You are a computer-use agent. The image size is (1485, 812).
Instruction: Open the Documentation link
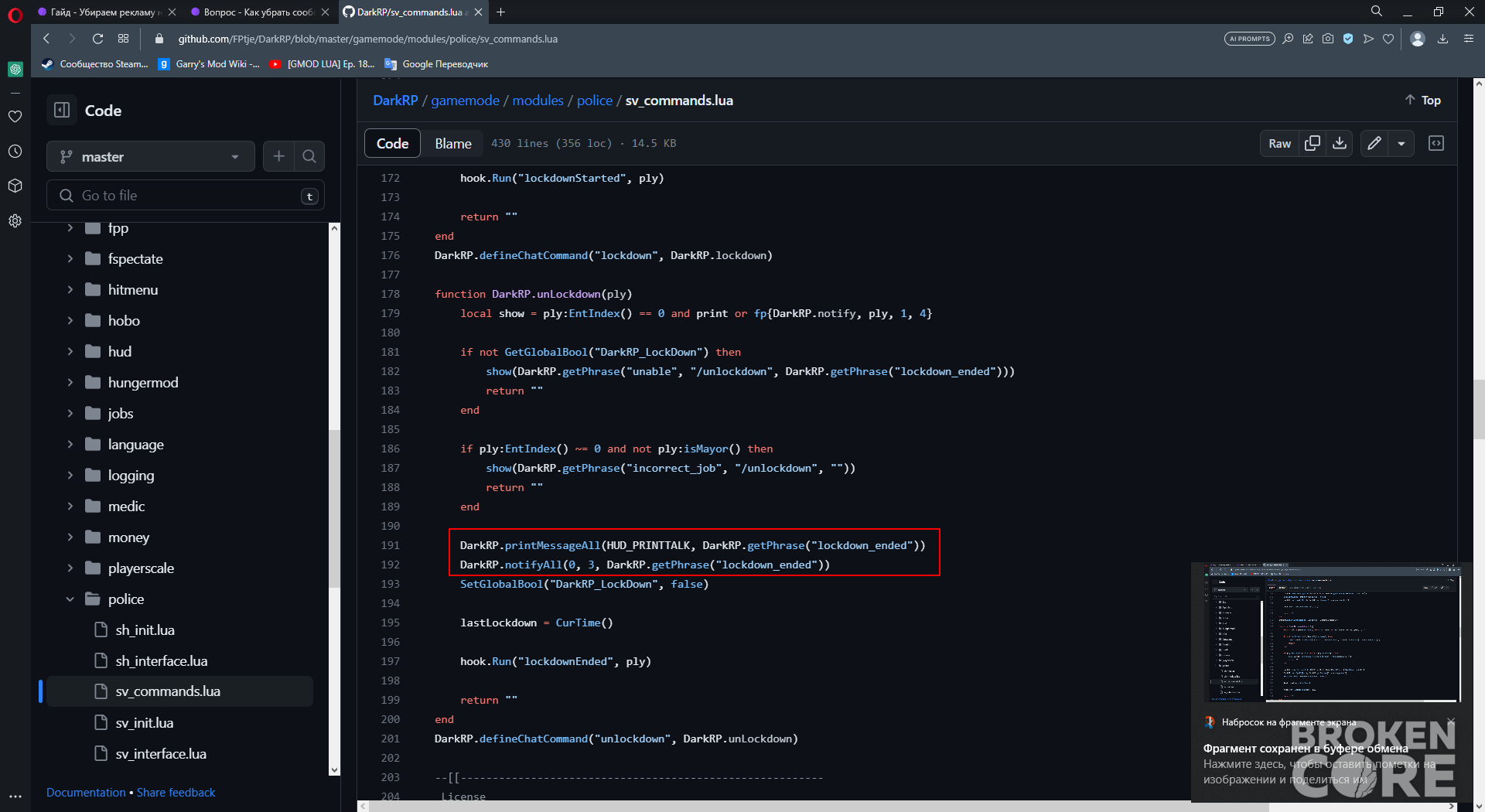coord(86,793)
